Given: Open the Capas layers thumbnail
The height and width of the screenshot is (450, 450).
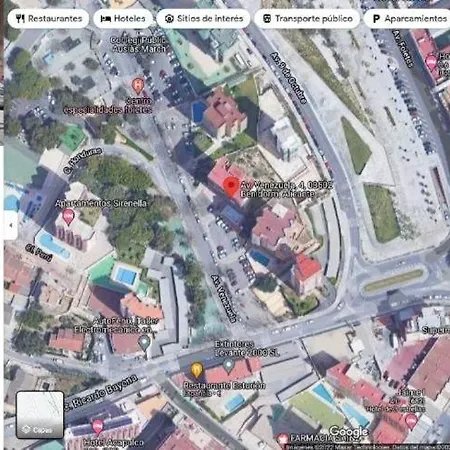Looking at the screenshot, I should pos(40,415).
